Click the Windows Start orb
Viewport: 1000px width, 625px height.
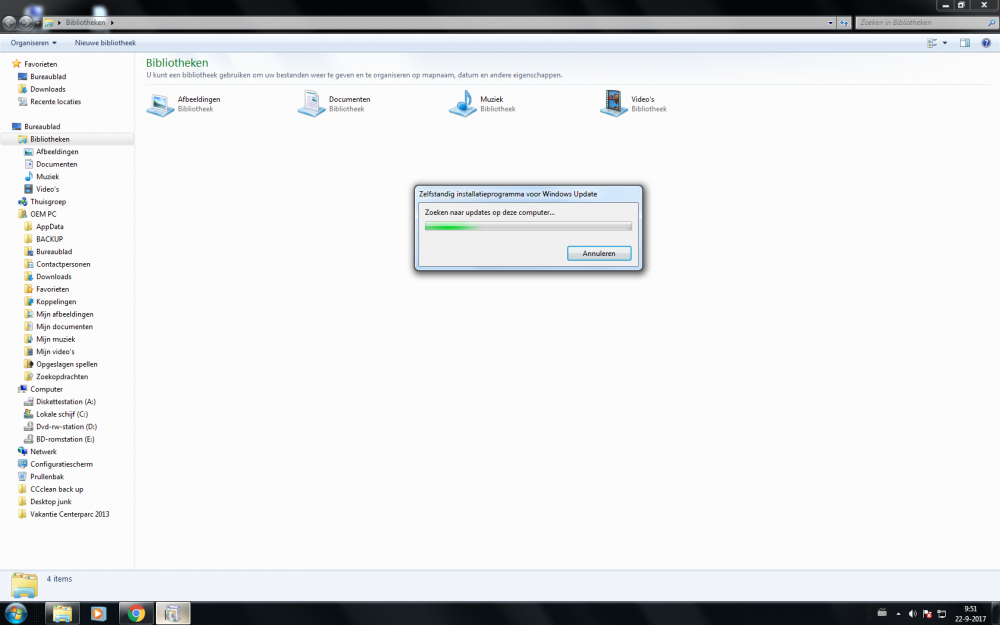click(16, 614)
